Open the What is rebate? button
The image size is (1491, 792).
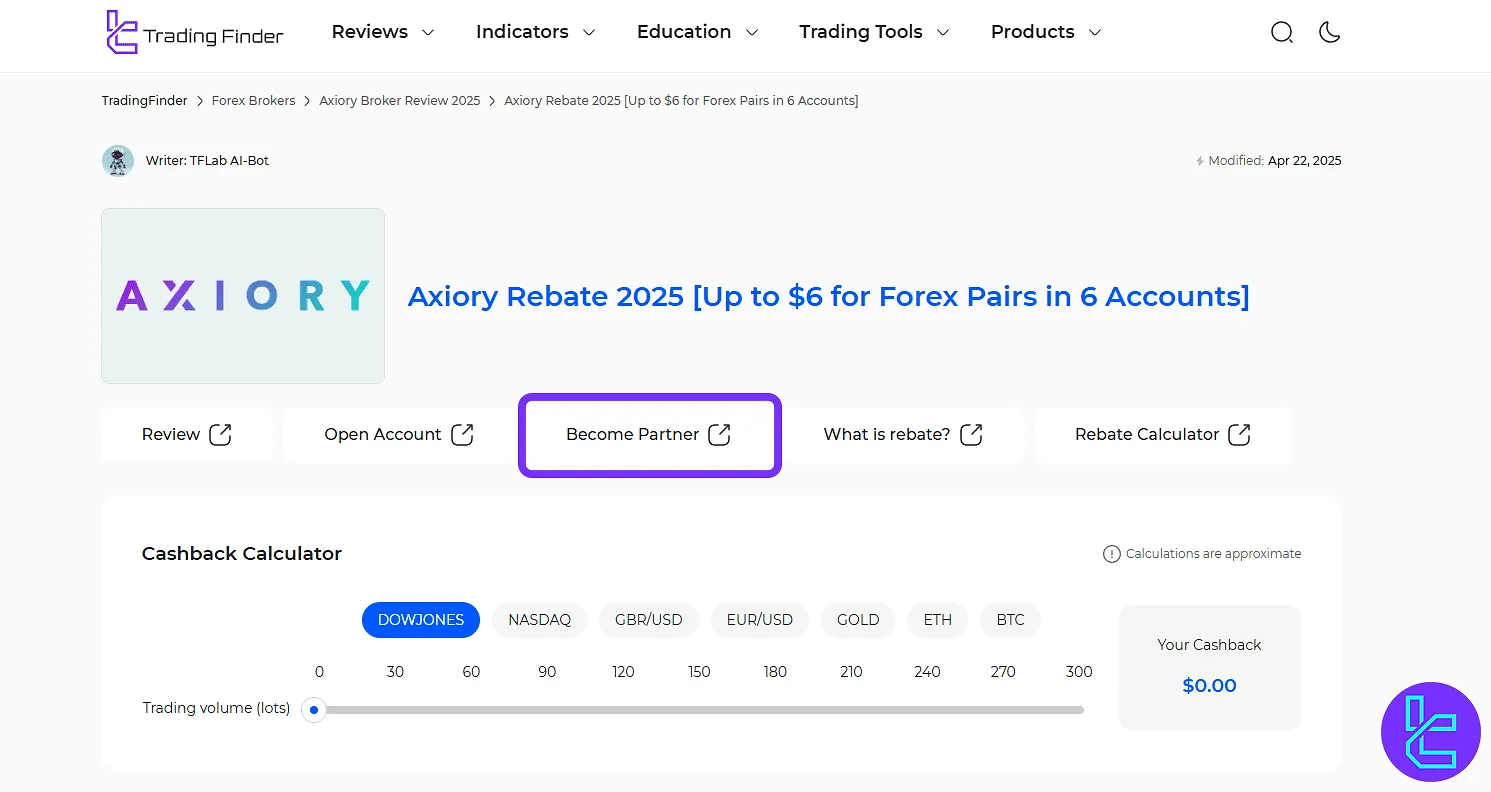[902, 435]
